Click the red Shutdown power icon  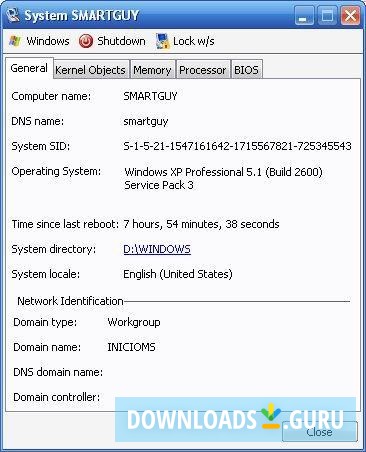(x=86, y=41)
